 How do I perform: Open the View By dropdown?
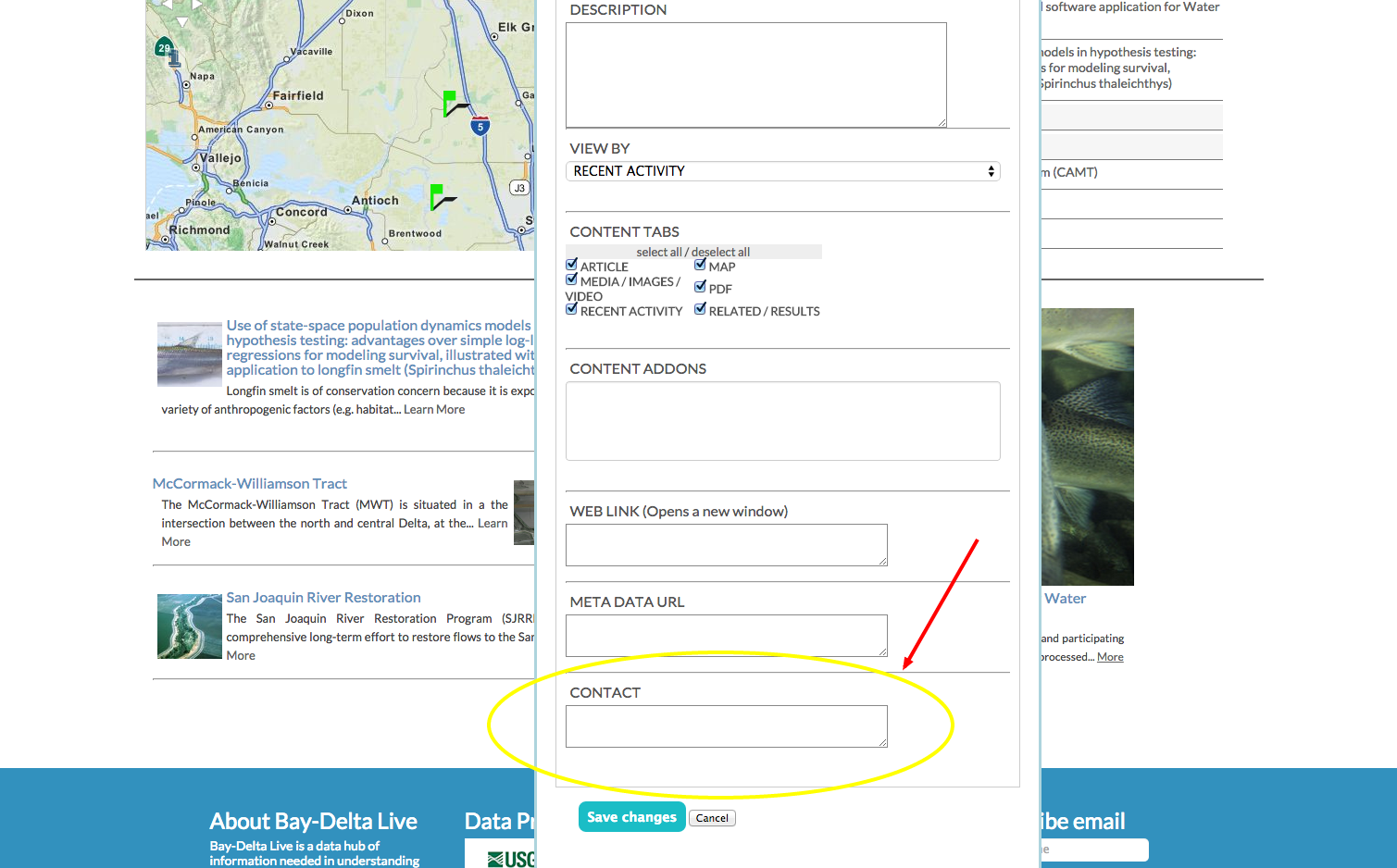point(782,171)
